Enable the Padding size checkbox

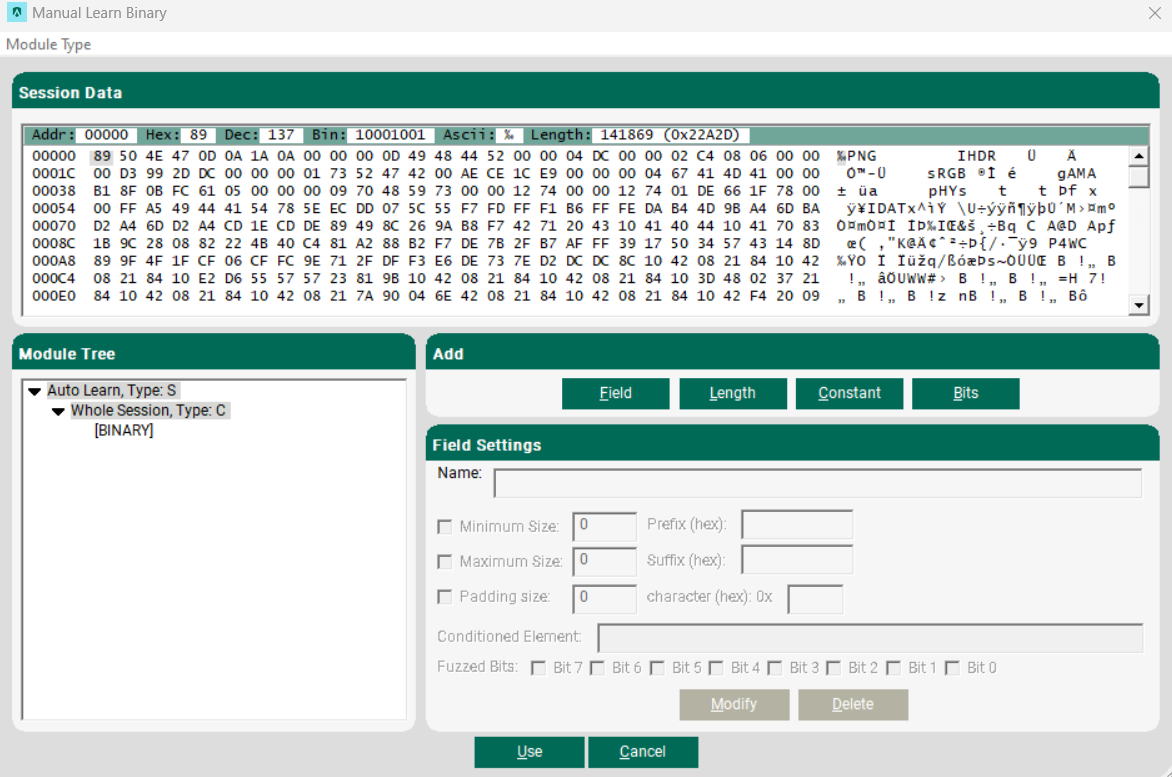tap(445, 596)
